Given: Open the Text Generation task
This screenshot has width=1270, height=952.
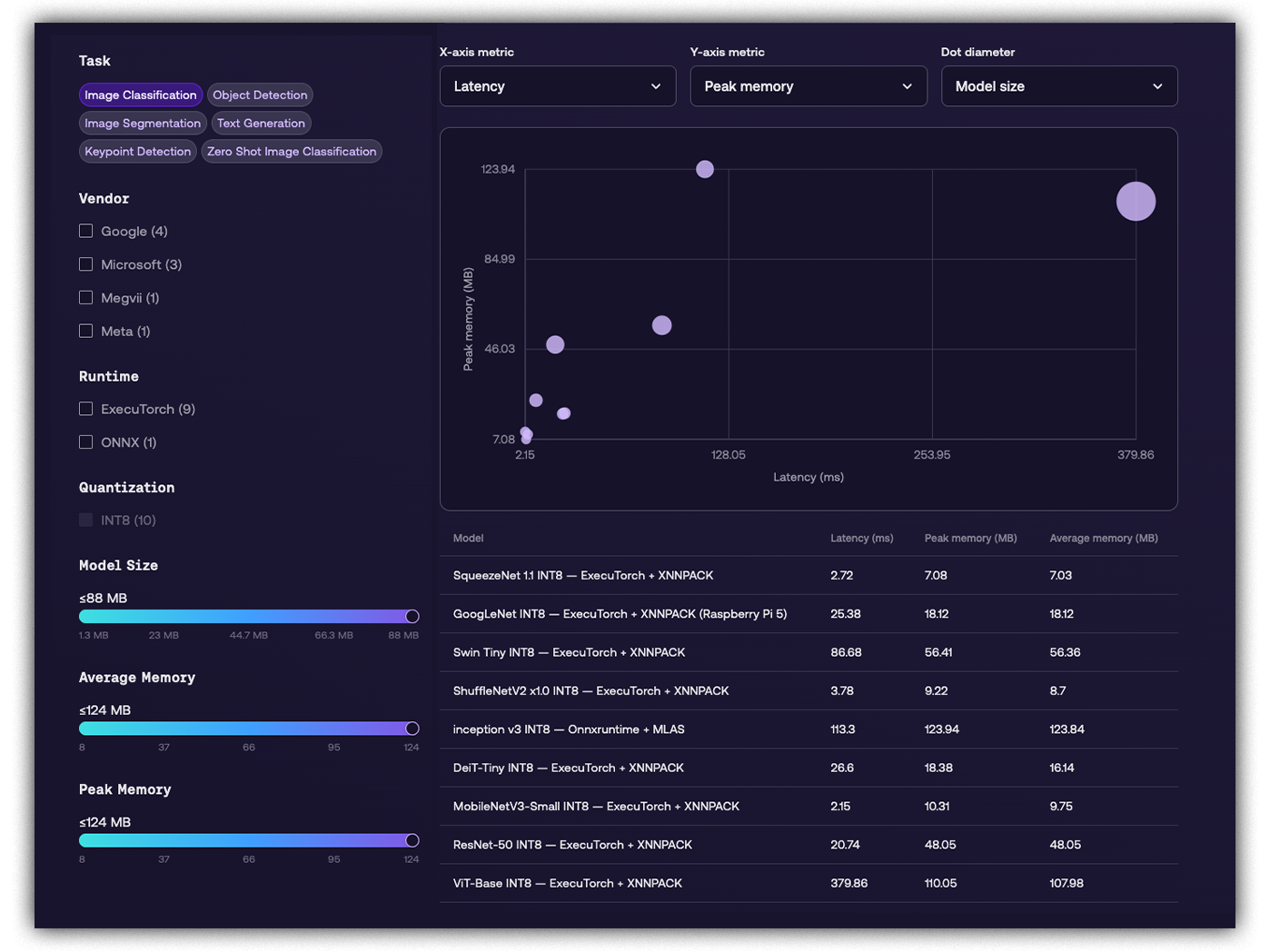Looking at the screenshot, I should click(x=261, y=124).
